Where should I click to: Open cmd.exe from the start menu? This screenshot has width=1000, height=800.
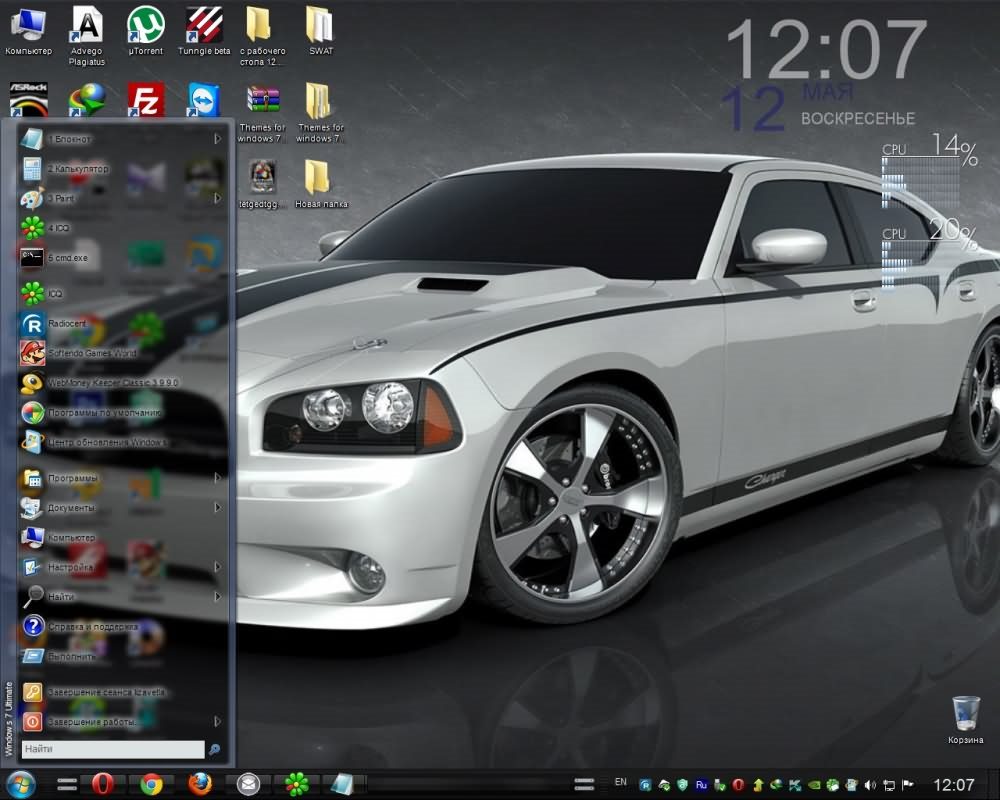pos(68,258)
